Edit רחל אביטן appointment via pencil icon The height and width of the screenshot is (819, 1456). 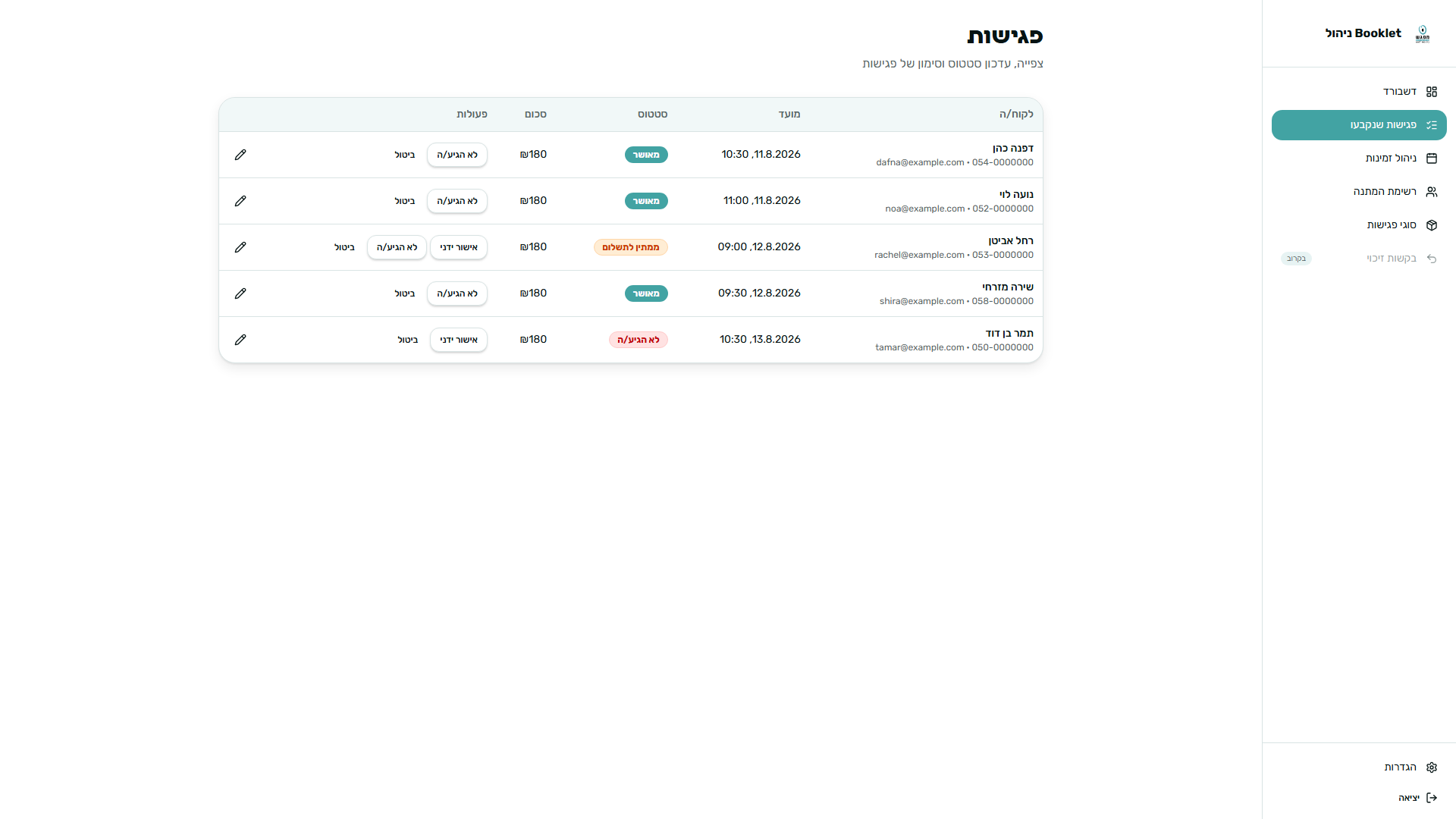[x=240, y=247]
